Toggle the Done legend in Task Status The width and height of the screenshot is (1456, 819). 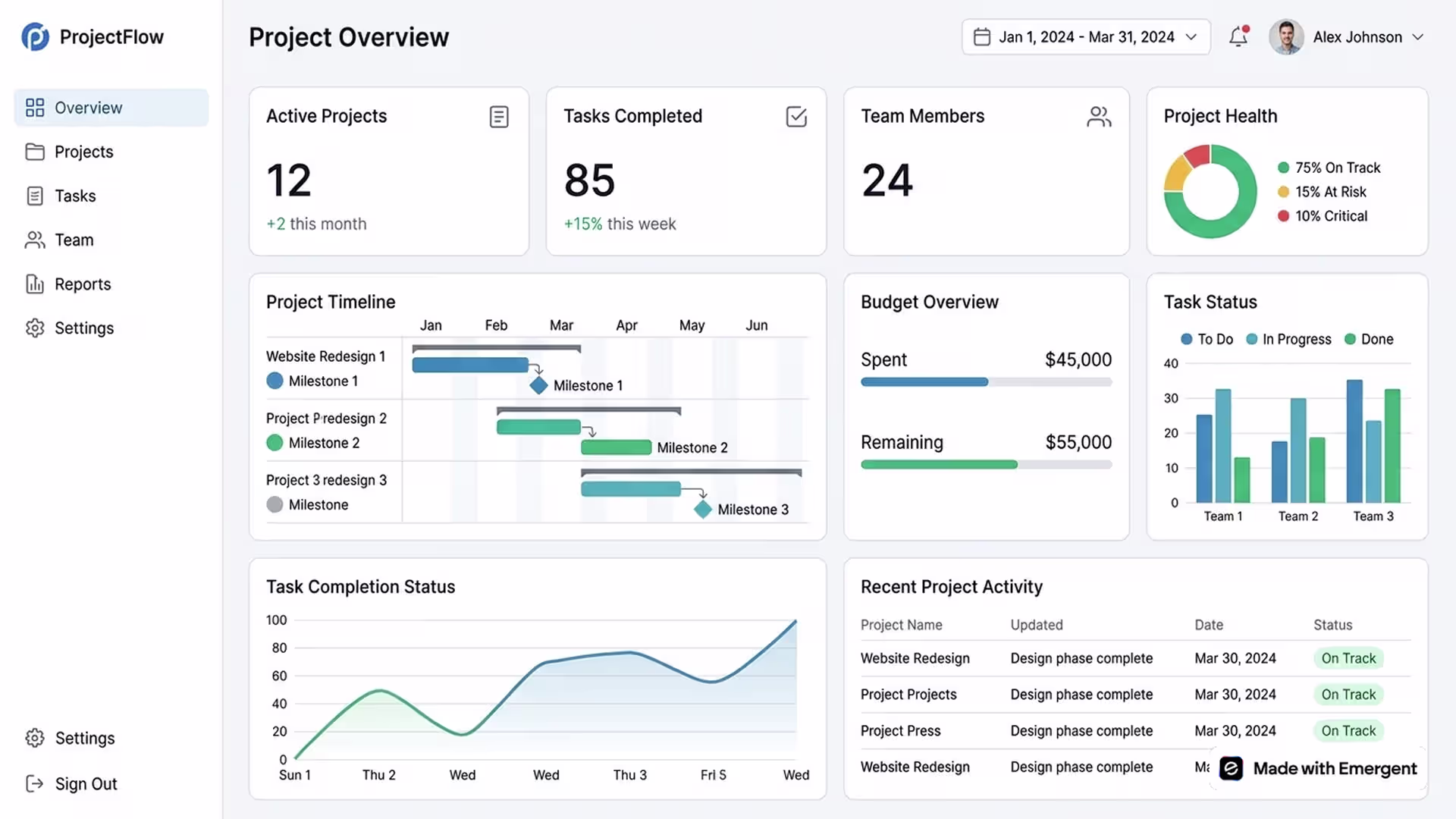pos(1369,339)
